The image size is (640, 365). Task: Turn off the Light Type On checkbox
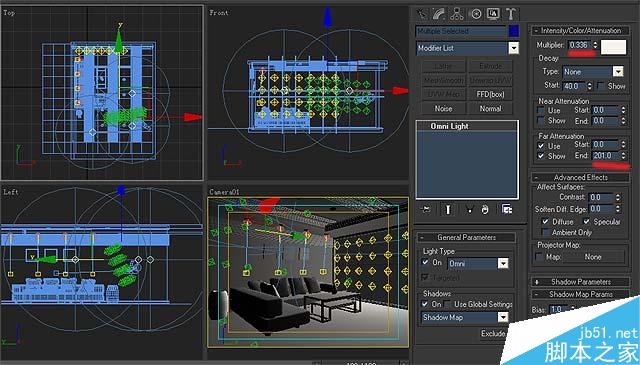coord(425,263)
